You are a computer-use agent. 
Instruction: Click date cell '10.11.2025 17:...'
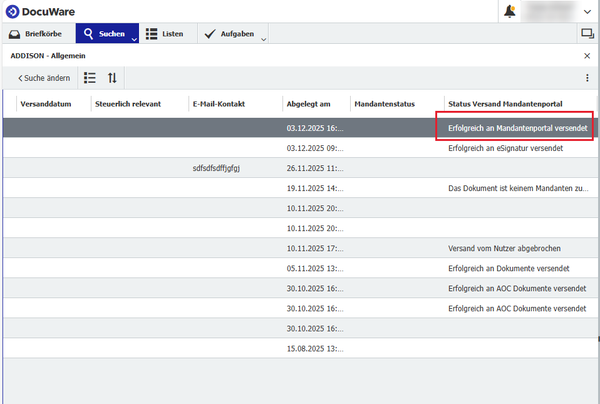[x=315, y=248]
